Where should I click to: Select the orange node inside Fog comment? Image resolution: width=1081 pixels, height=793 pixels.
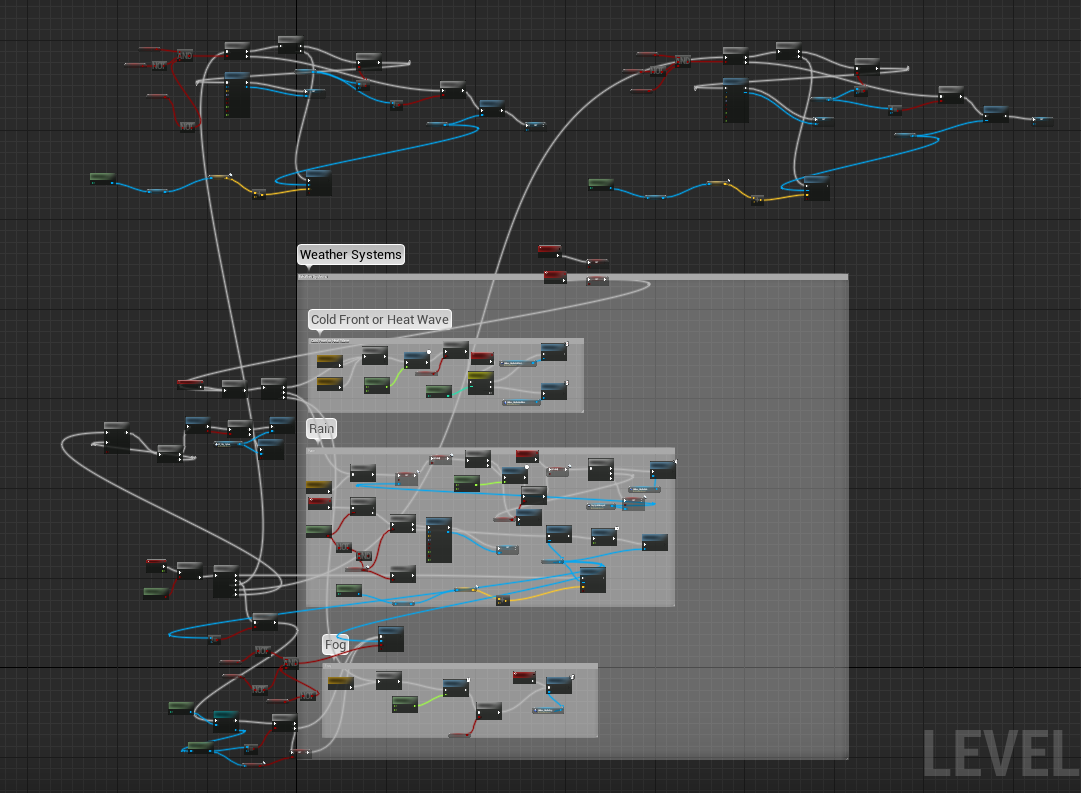click(341, 683)
